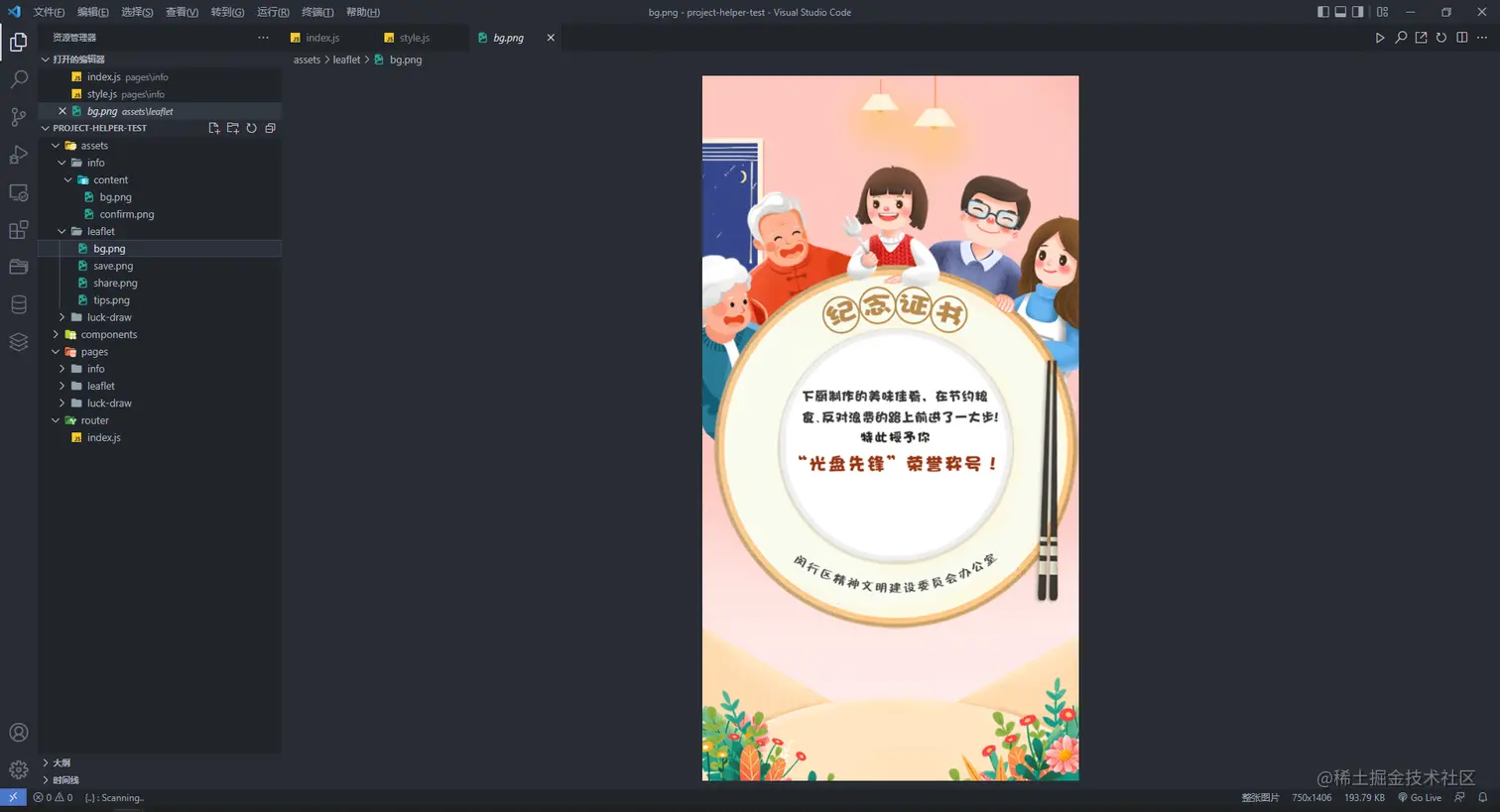Split the editor using the split icon
Viewport: 1500px width, 812px height.
click(1460, 38)
